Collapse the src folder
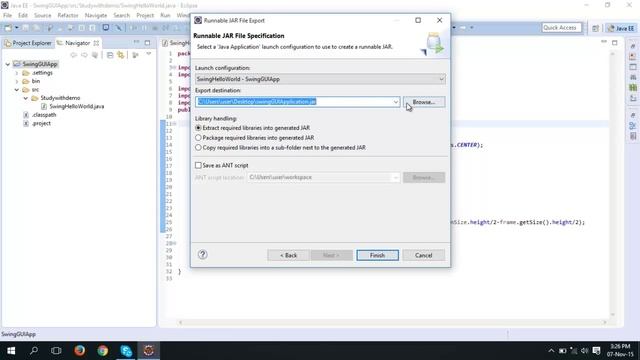Screen dimensions: 640x360 click(x=17, y=89)
